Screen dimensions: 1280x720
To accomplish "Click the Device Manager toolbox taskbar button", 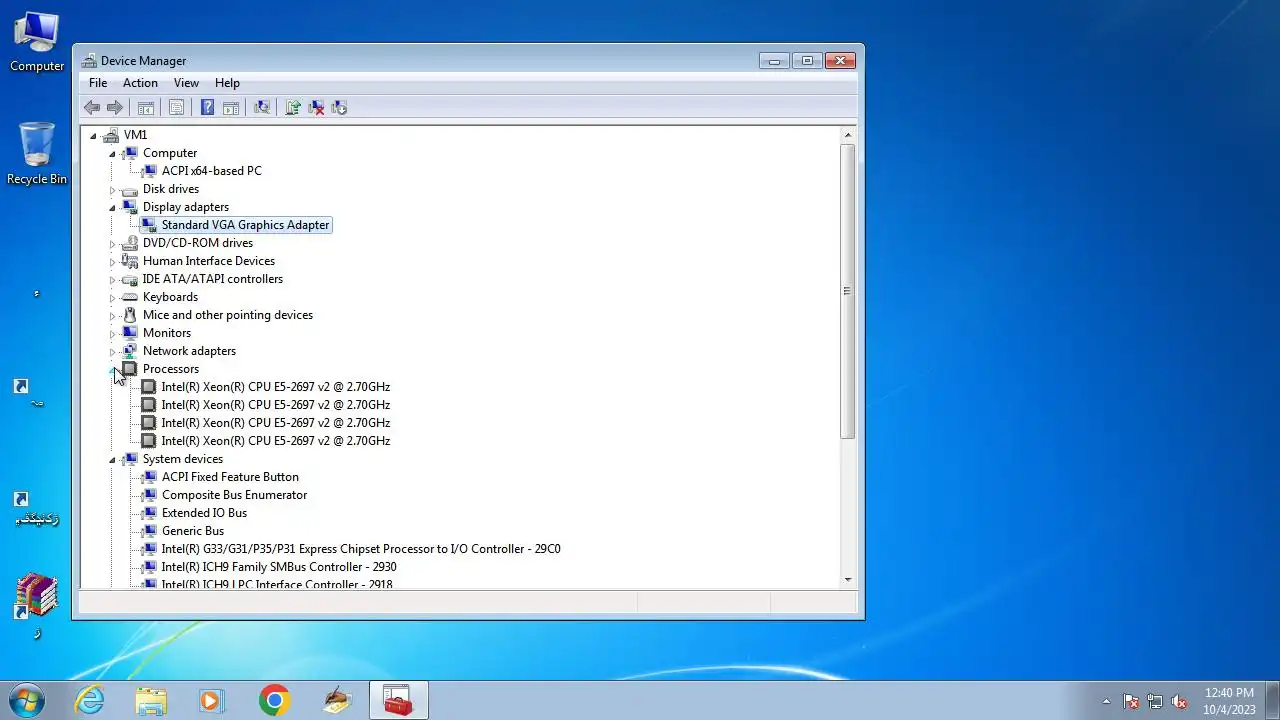I will pyautogui.click(x=398, y=700).
